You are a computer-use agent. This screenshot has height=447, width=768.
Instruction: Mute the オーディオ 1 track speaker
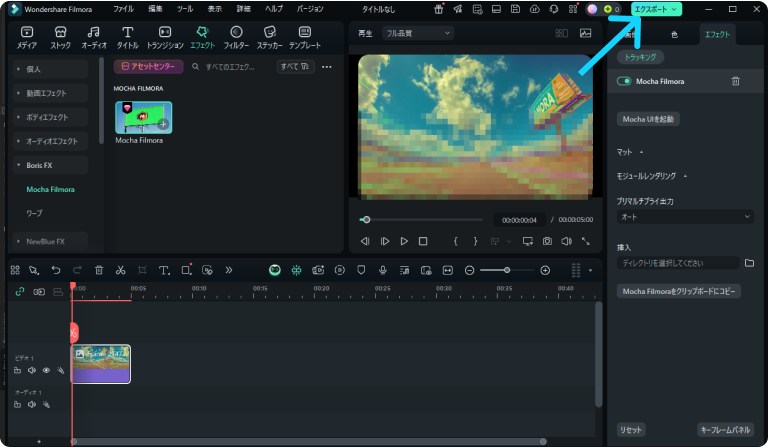32,404
